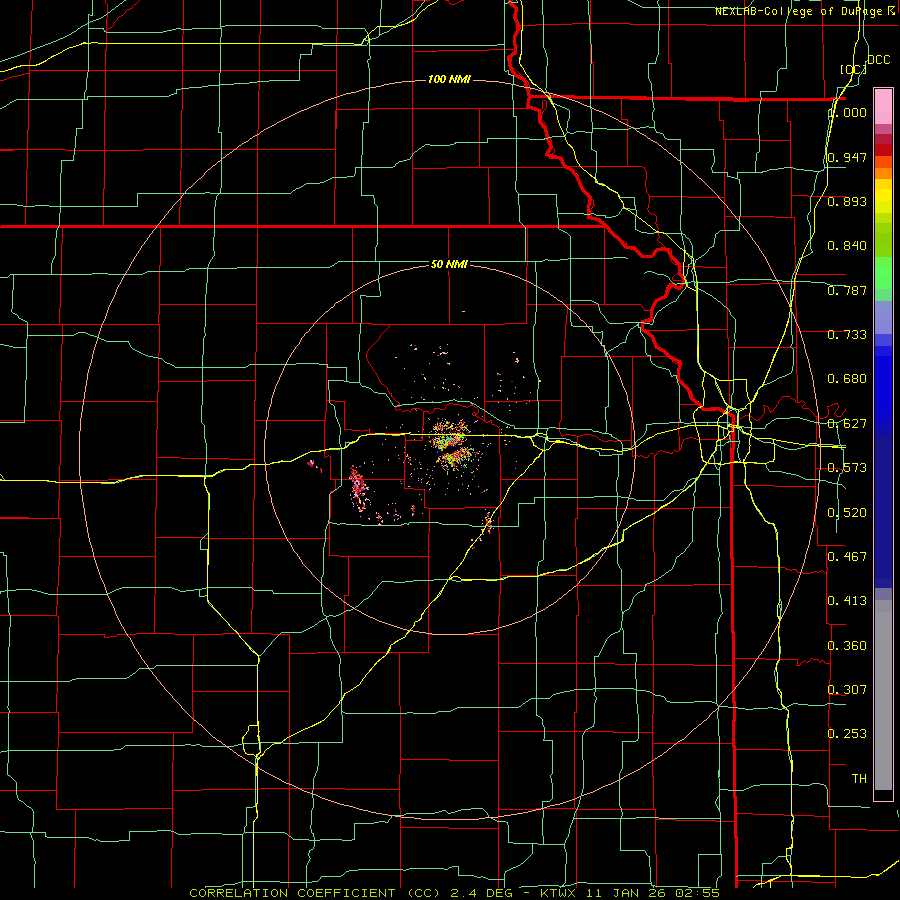Click the 0.680 scale value
This screenshot has height=900, width=900.
847,379
